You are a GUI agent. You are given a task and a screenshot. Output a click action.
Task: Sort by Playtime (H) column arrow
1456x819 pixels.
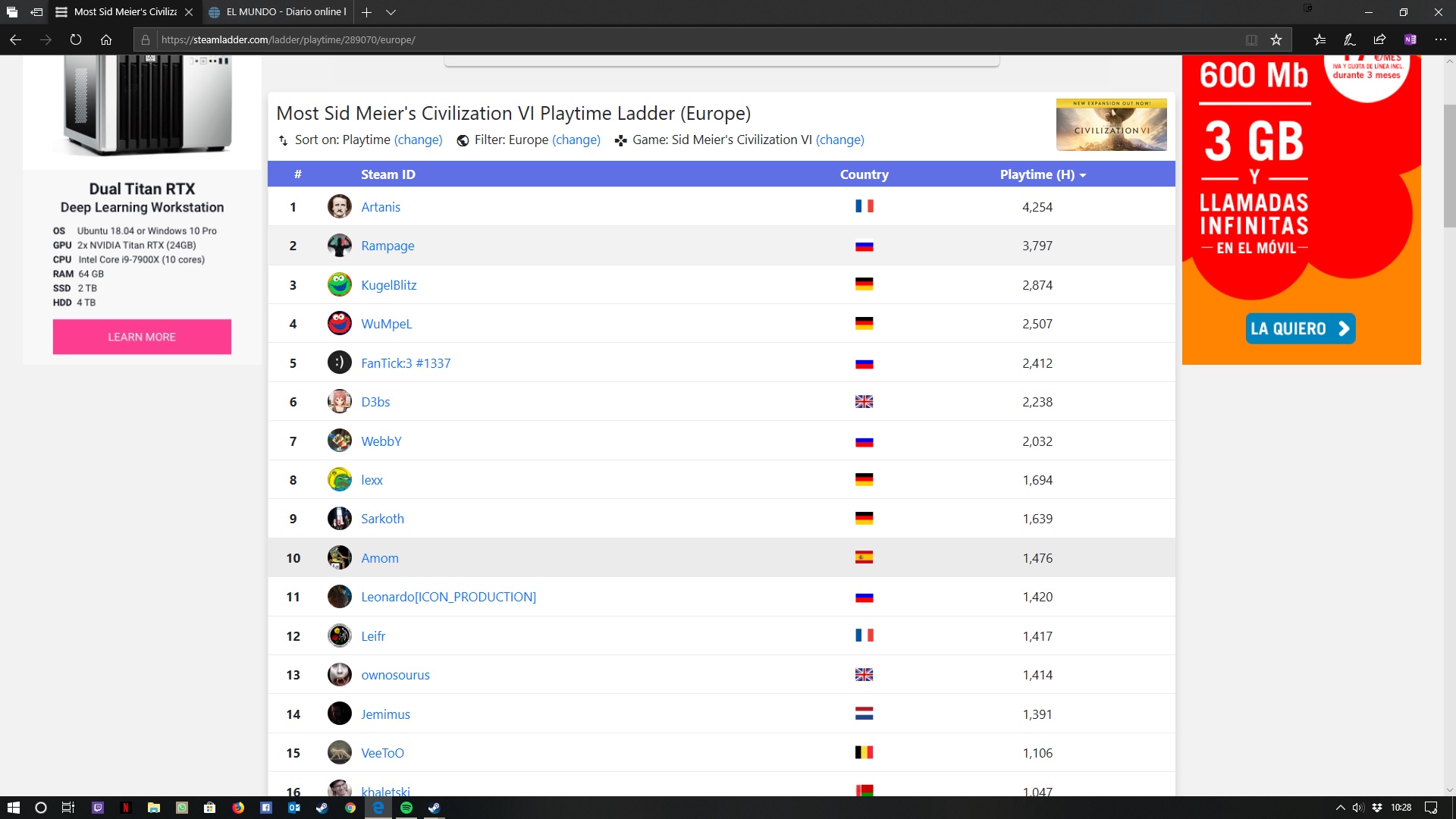pyautogui.click(x=1083, y=175)
